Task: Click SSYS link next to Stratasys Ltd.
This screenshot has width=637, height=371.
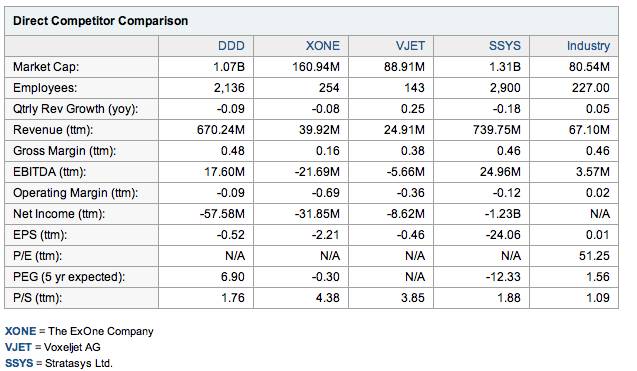Action: click(19, 363)
